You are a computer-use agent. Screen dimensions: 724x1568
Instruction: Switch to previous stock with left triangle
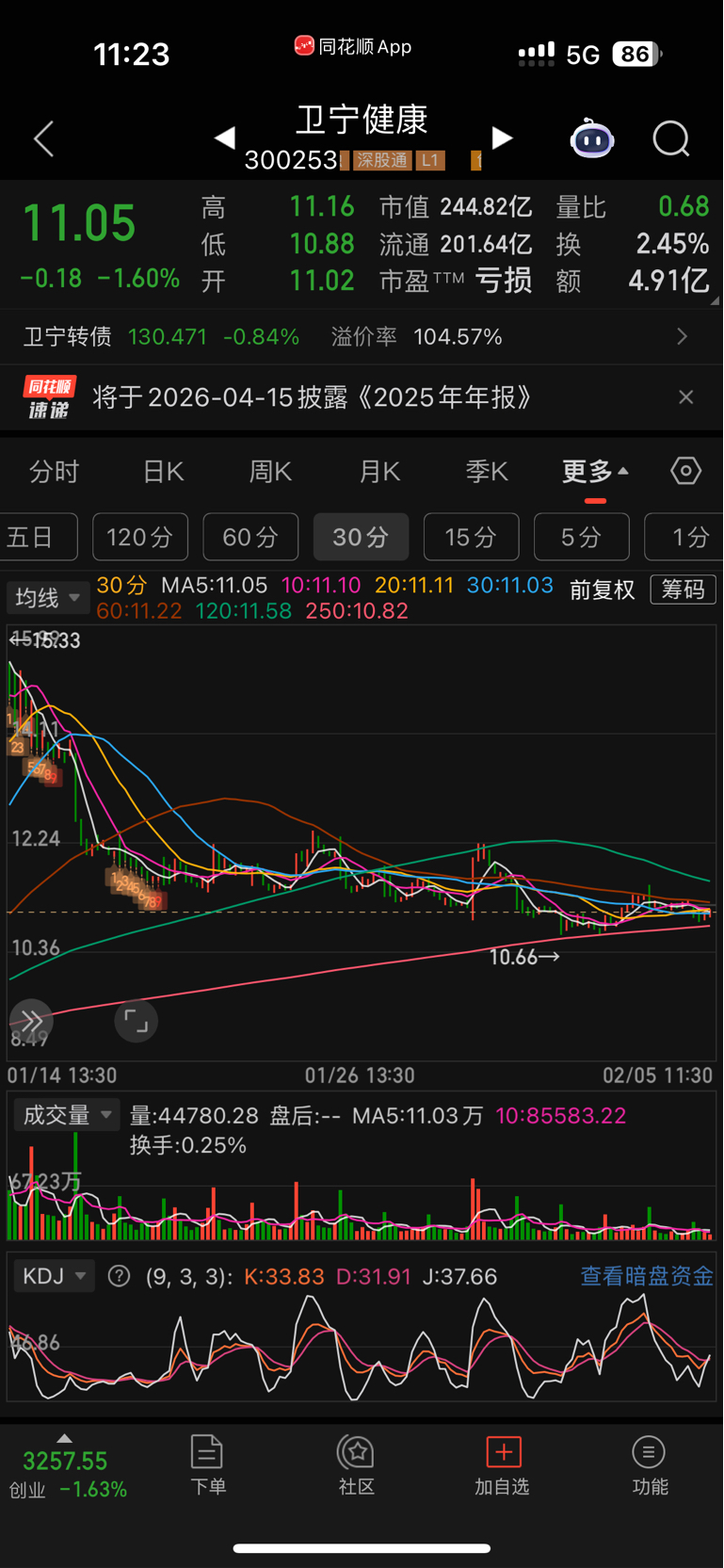point(224,138)
